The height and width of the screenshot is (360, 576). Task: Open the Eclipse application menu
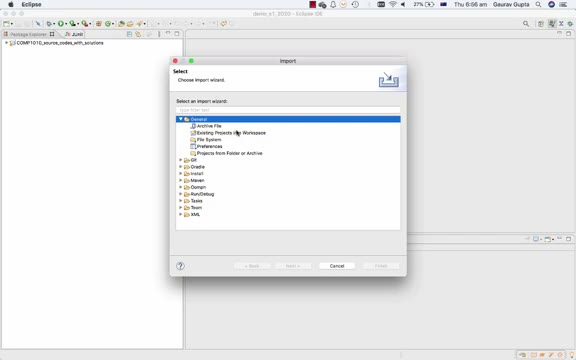pyautogui.click(x=31, y=4)
